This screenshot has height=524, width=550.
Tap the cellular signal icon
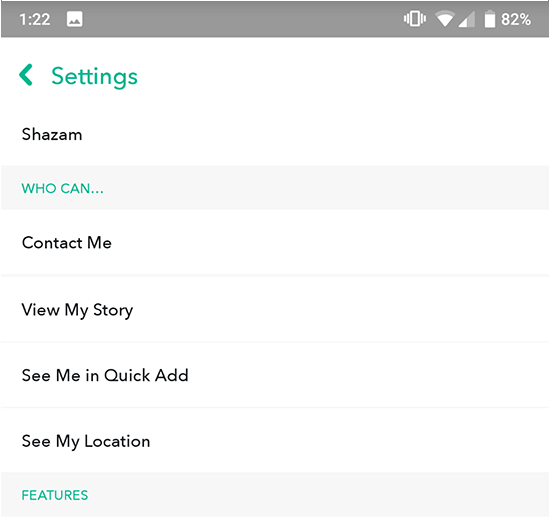[467, 19]
